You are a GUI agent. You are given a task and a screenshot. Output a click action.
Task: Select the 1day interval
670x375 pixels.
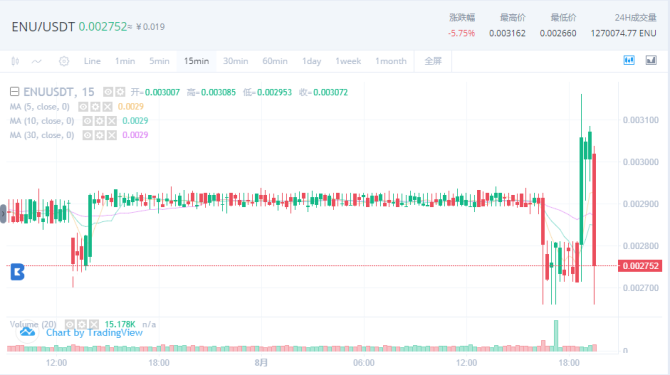coord(311,61)
